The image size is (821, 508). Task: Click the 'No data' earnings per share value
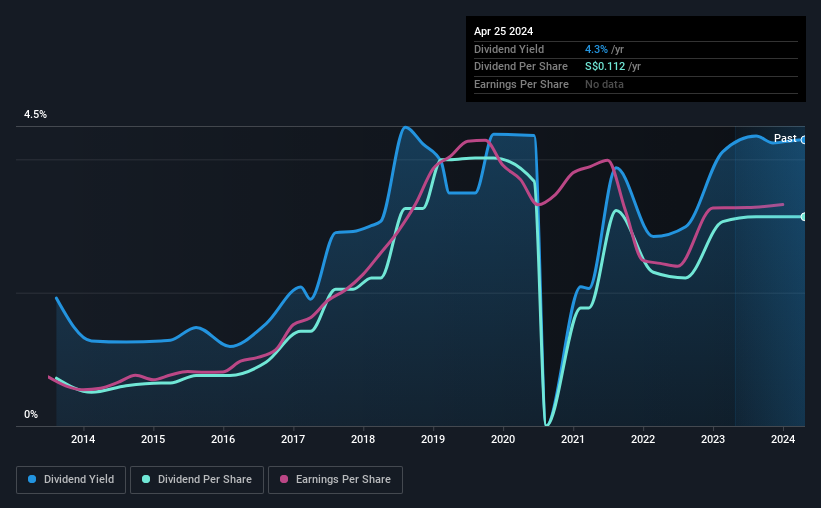click(604, 84)
